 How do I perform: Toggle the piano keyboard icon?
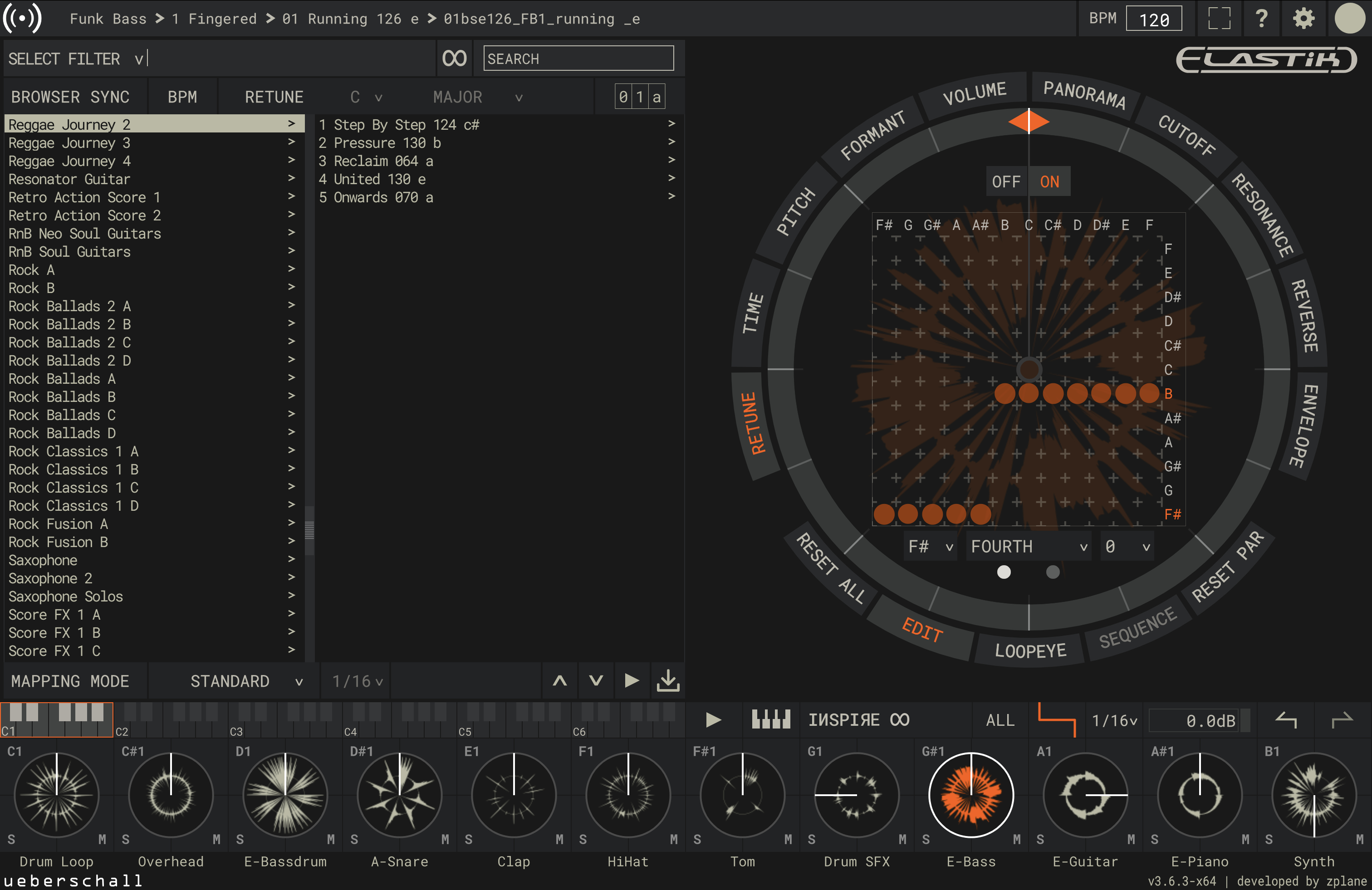coord(771,719)
